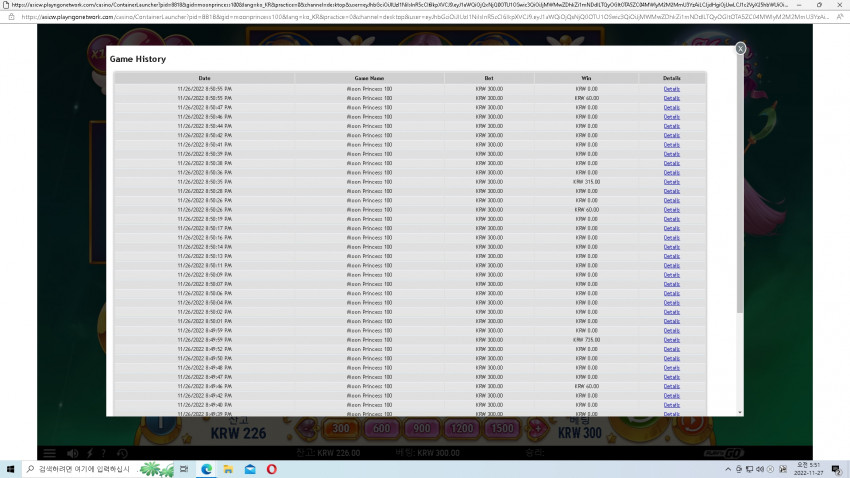Image resolution: width=850 pixels, height=478 pixels.
Task: Open Details for the 8:50:14 PM round
Action: tap(671, 247)
